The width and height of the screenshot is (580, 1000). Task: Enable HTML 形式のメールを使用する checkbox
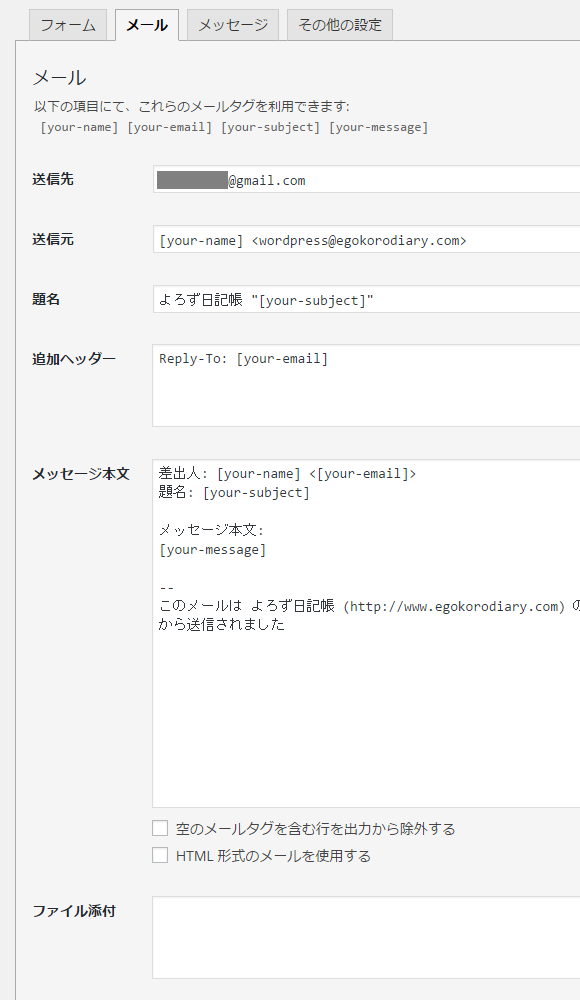(x=160, y=855)
